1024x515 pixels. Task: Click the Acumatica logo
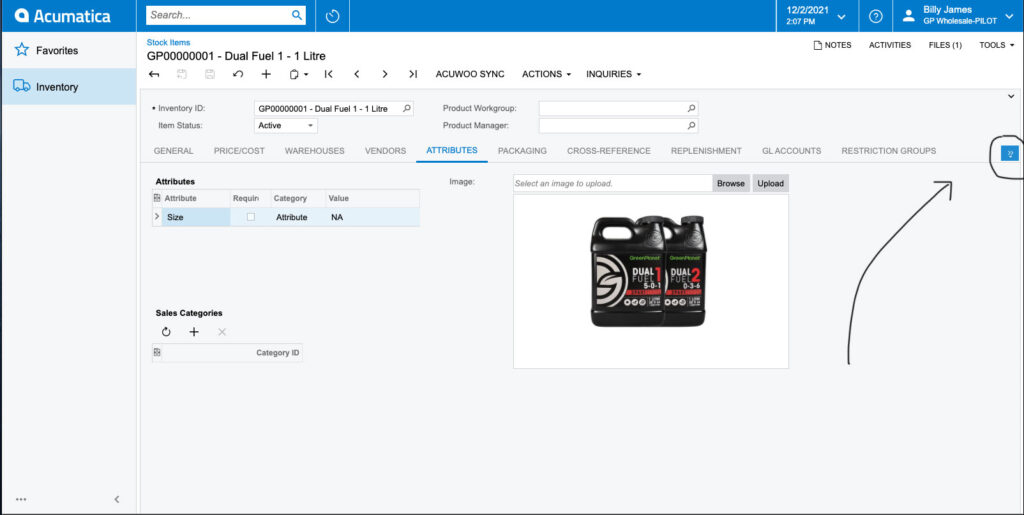point(62,16)
